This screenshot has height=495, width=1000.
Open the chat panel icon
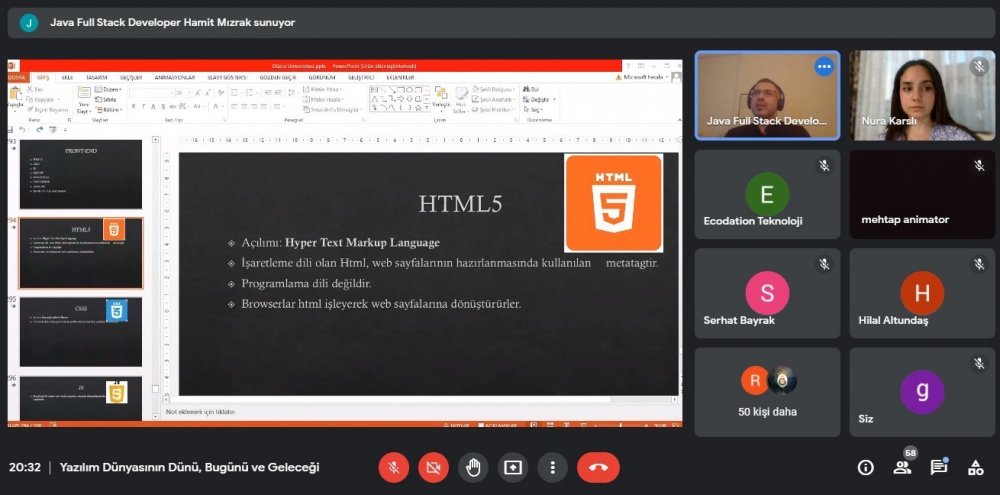click(939, 467)
